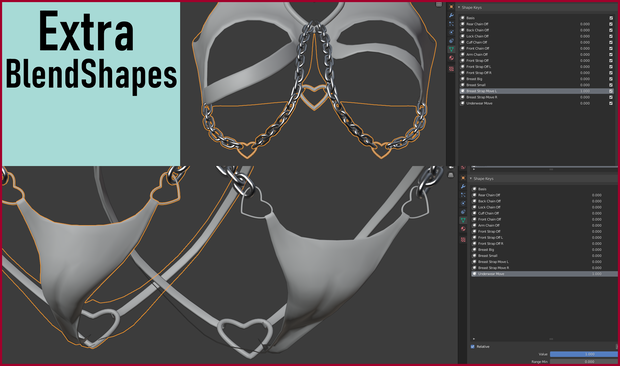This screenshot has width=620, height=366.
Task: Click the blue Value slider
Action: (584, 354)
